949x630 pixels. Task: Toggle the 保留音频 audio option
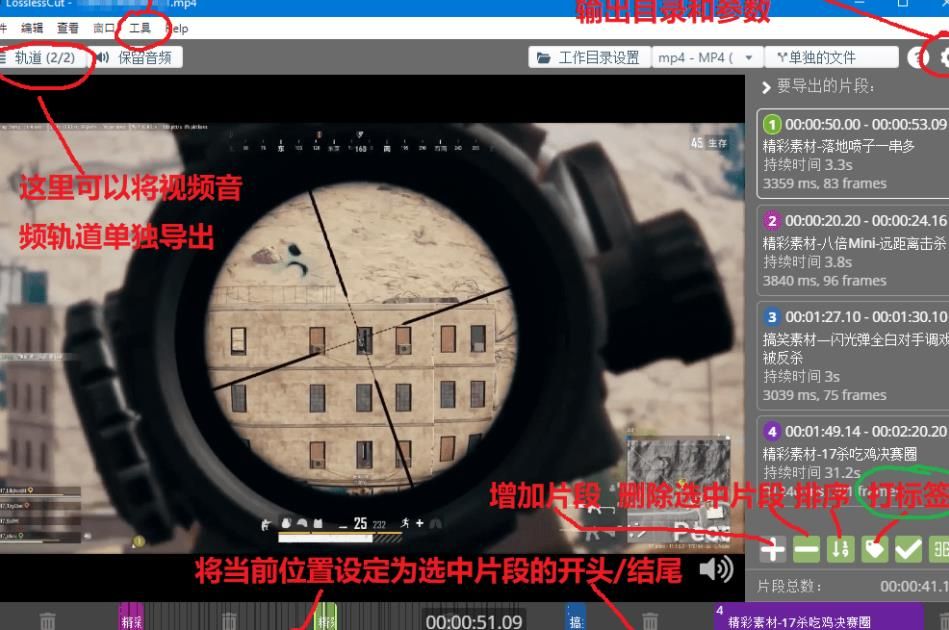tap(138, 57)
